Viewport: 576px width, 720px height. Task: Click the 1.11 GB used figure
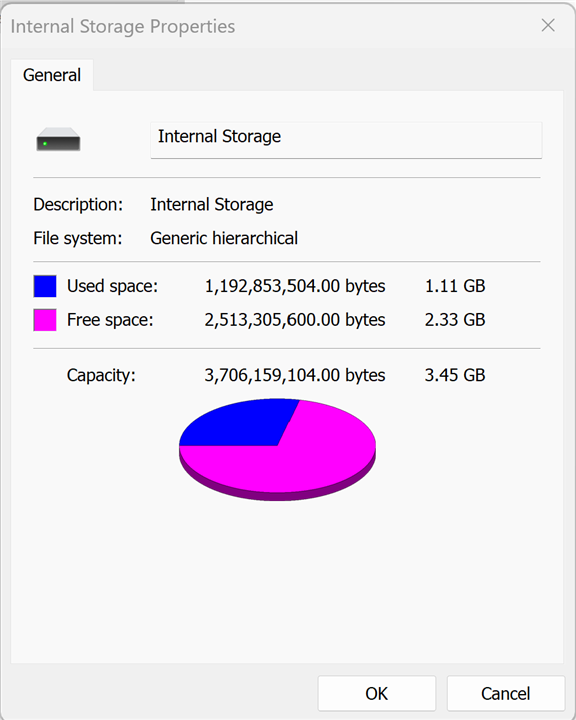[x=455, y=286]
